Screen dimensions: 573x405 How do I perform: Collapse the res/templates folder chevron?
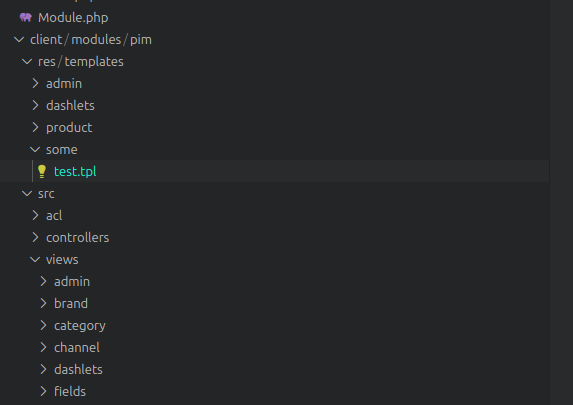pyautogui.click(x=27, y=61)
